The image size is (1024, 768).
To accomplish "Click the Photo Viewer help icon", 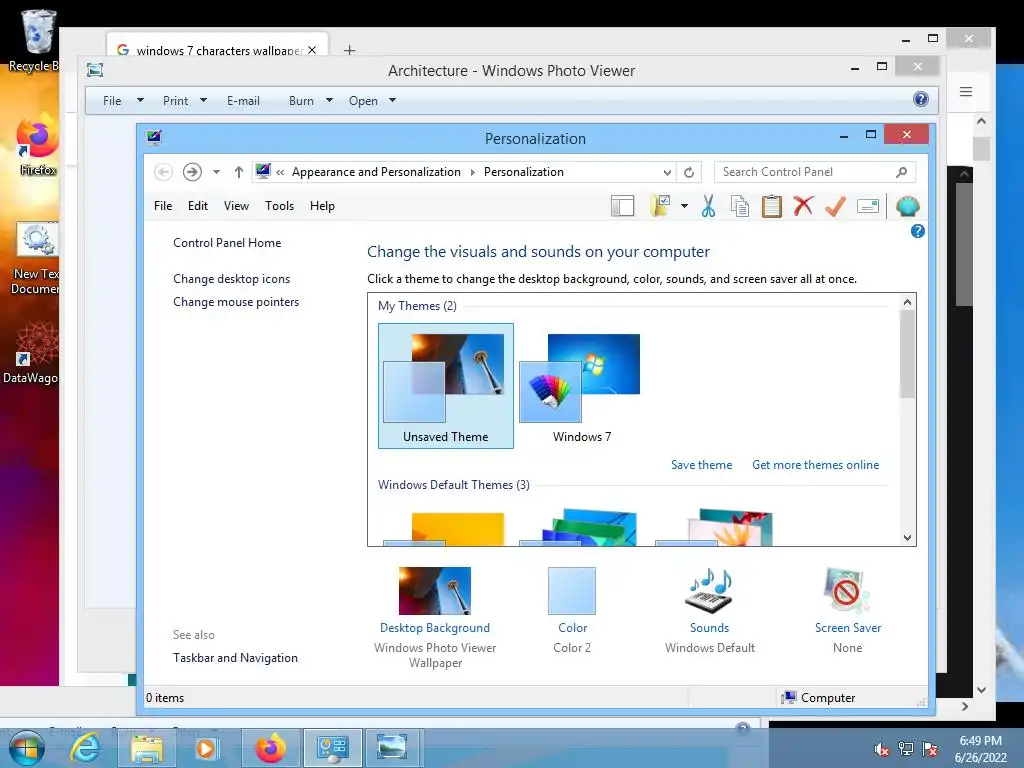I will pyautogui.click(x=921, y=99).
